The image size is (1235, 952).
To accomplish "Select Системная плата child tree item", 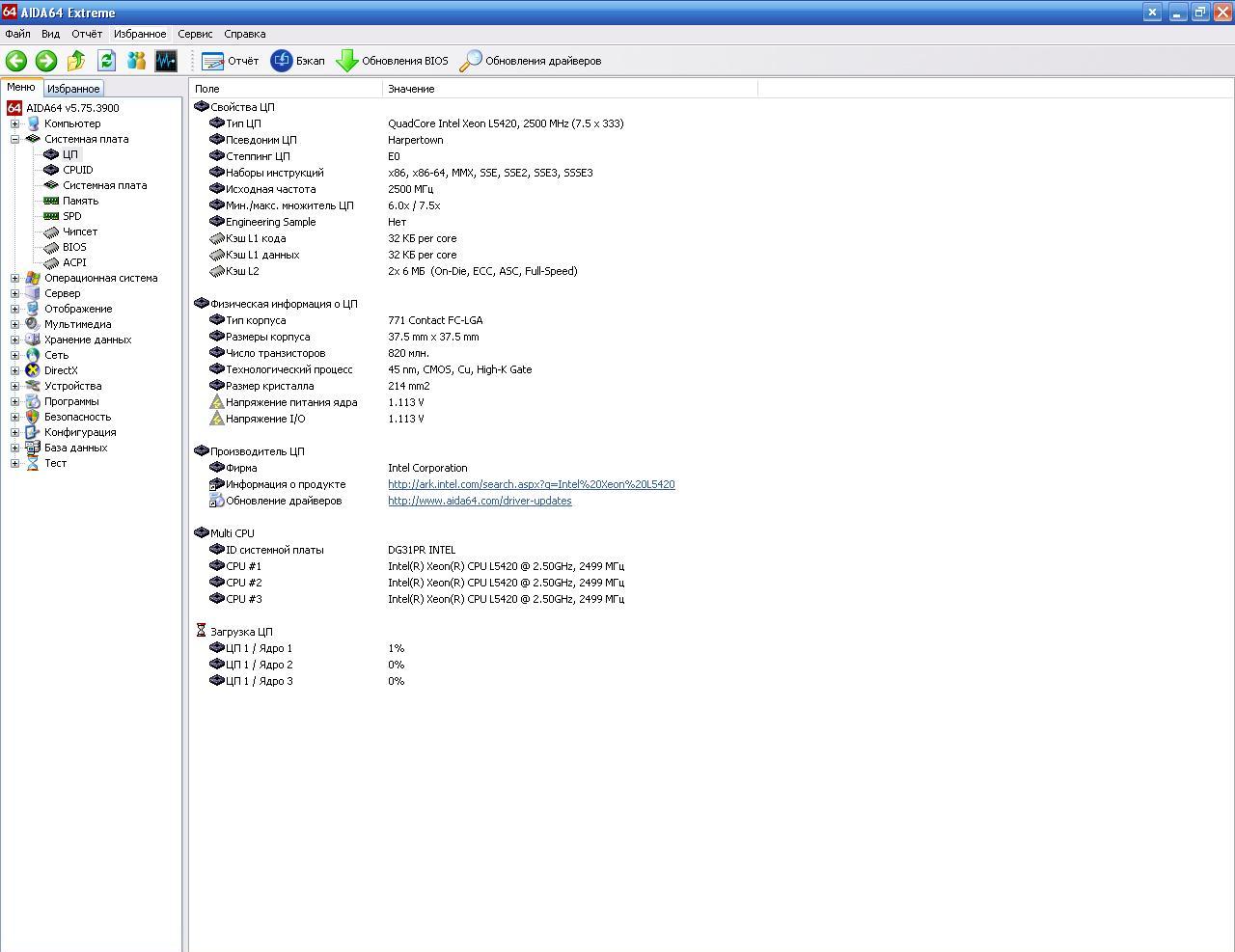I will tap(105, 185).
